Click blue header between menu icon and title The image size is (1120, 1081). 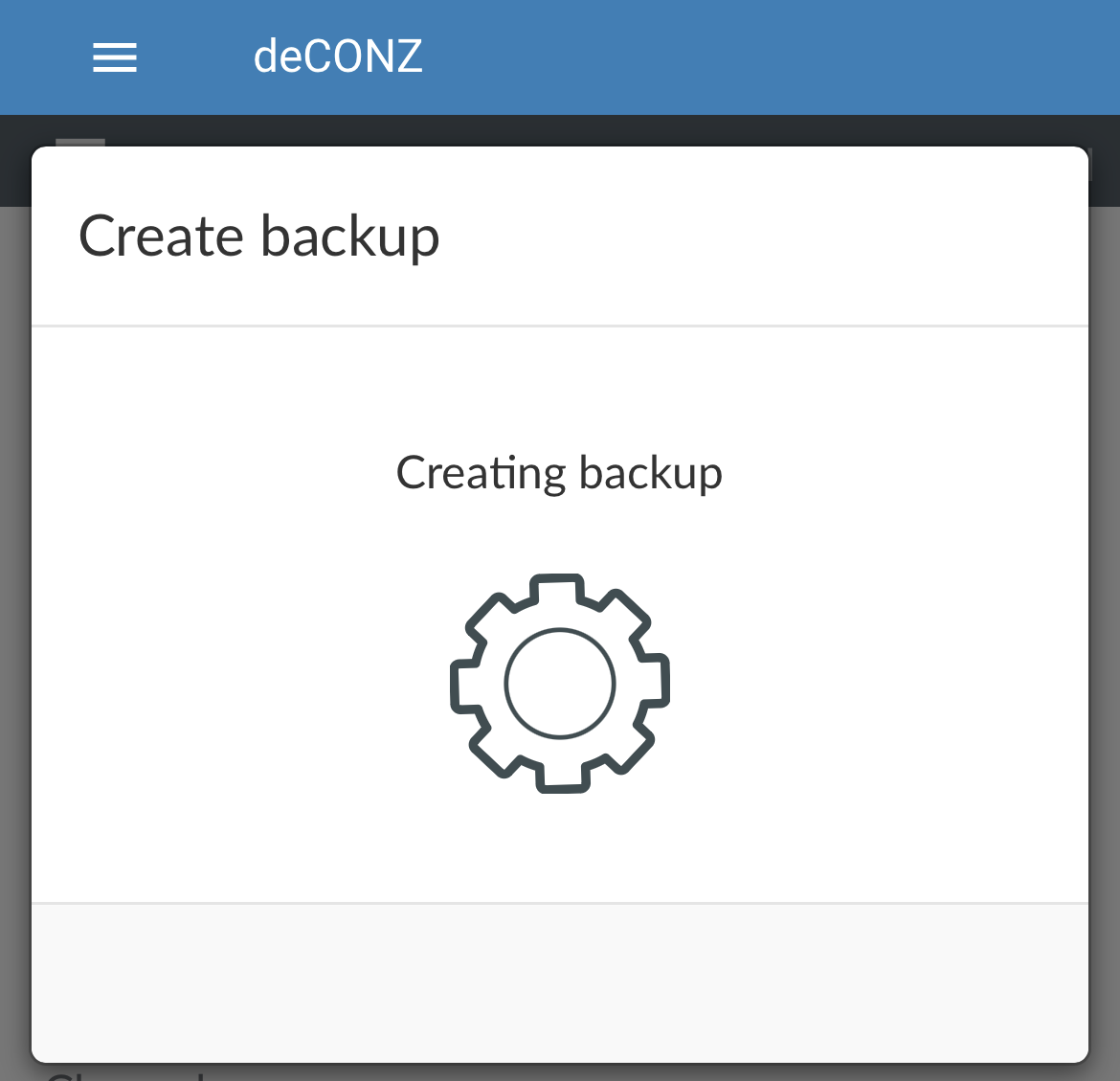(x=196, y=57)
